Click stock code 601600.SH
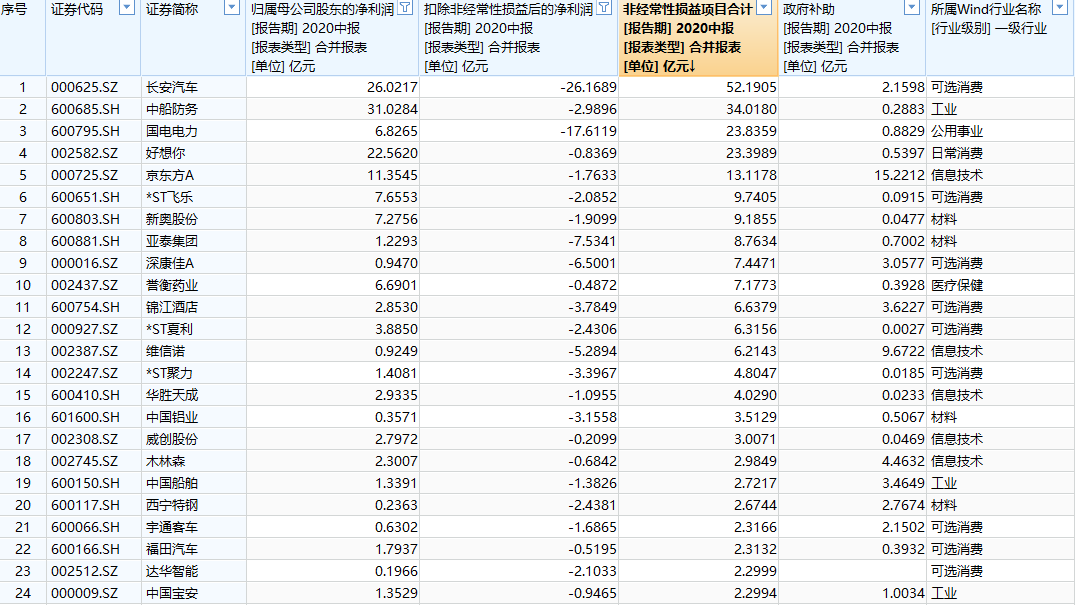 tap(85, 417)
